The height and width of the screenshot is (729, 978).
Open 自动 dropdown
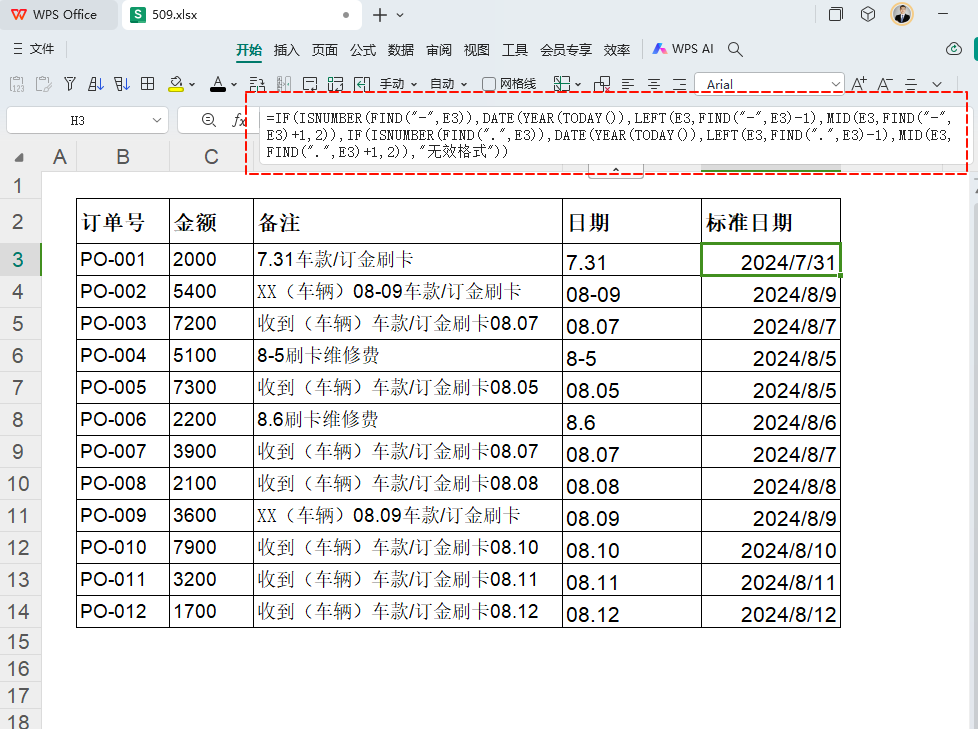(x=448, y=84)
